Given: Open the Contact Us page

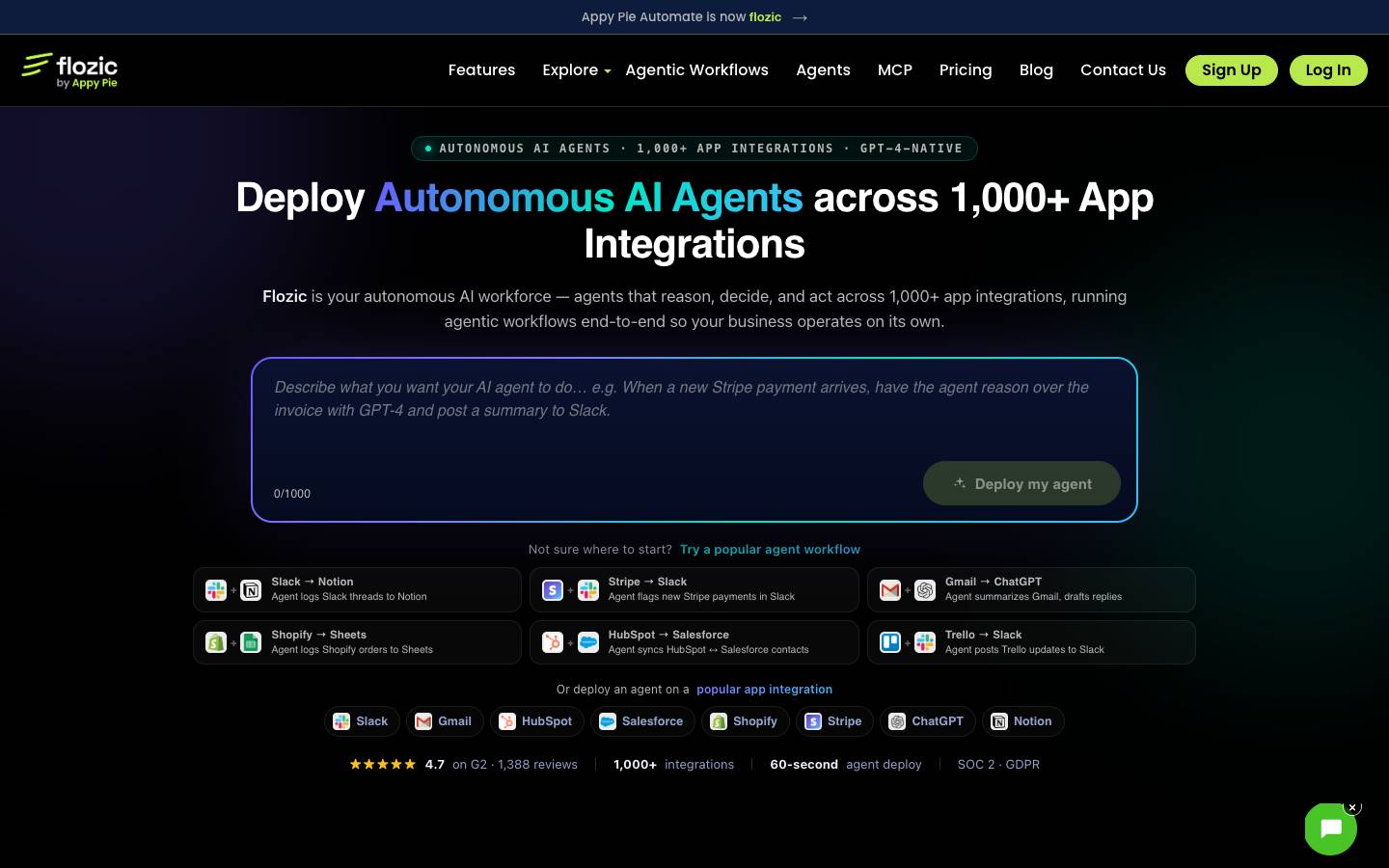Looking at the screenshot, I should (1123, 70).
